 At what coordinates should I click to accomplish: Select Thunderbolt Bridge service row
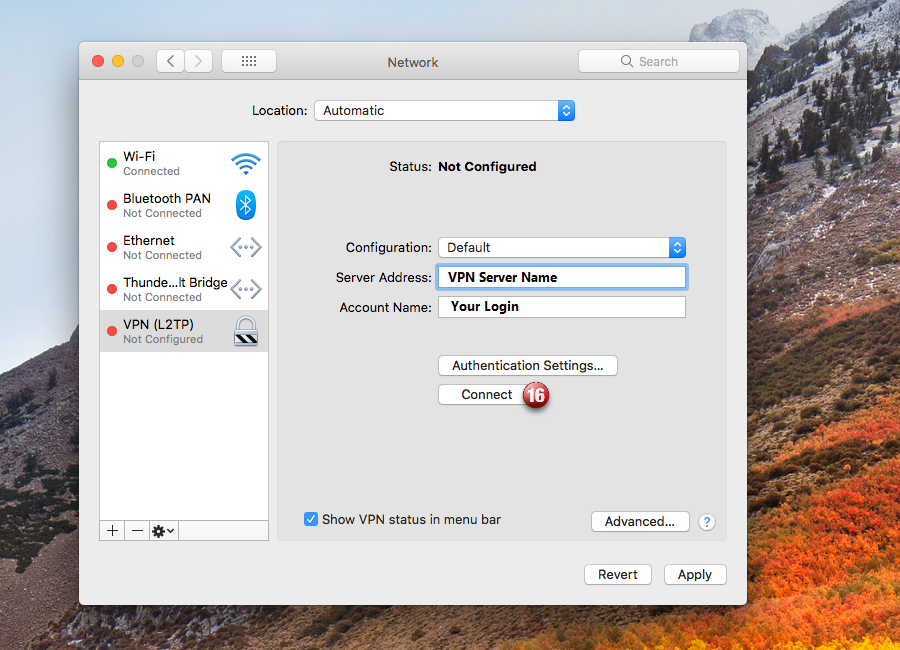pyautogui.click(x=184, y=289)
